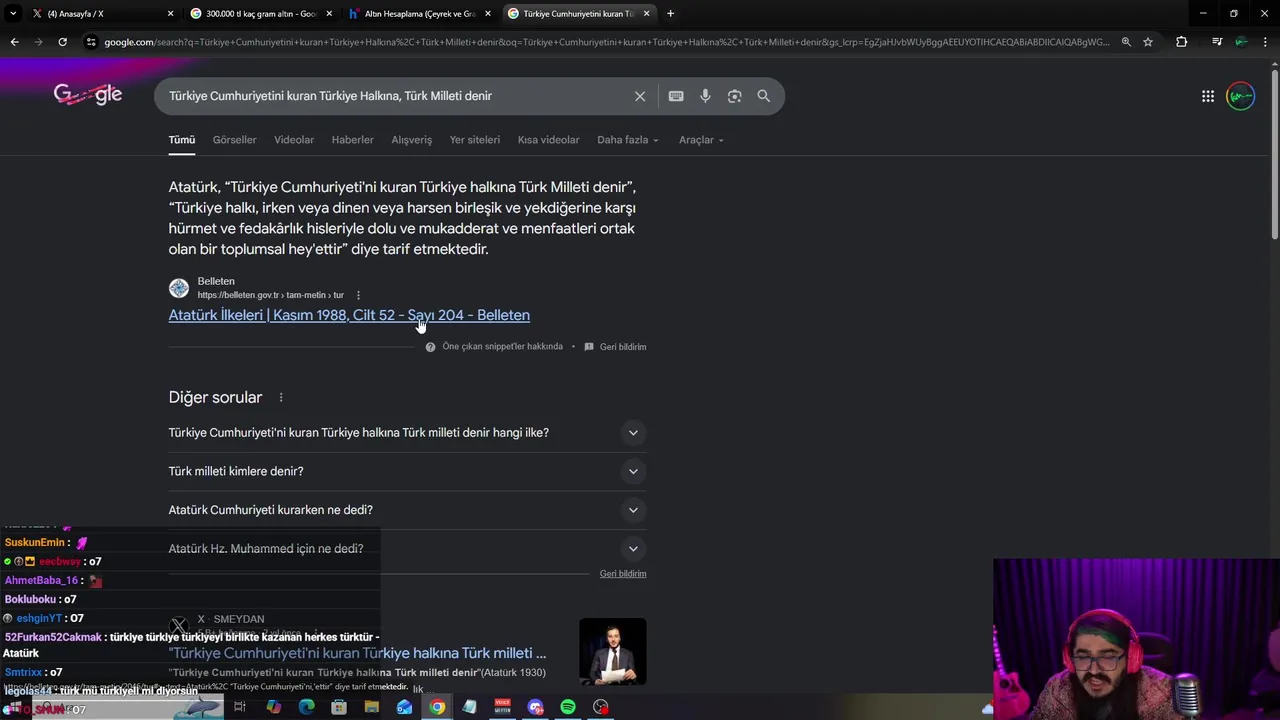Open the media controls icon in Chrome toolbar
The height and width of the screenshot is (720, 1280).
[x=1217, y=42]
